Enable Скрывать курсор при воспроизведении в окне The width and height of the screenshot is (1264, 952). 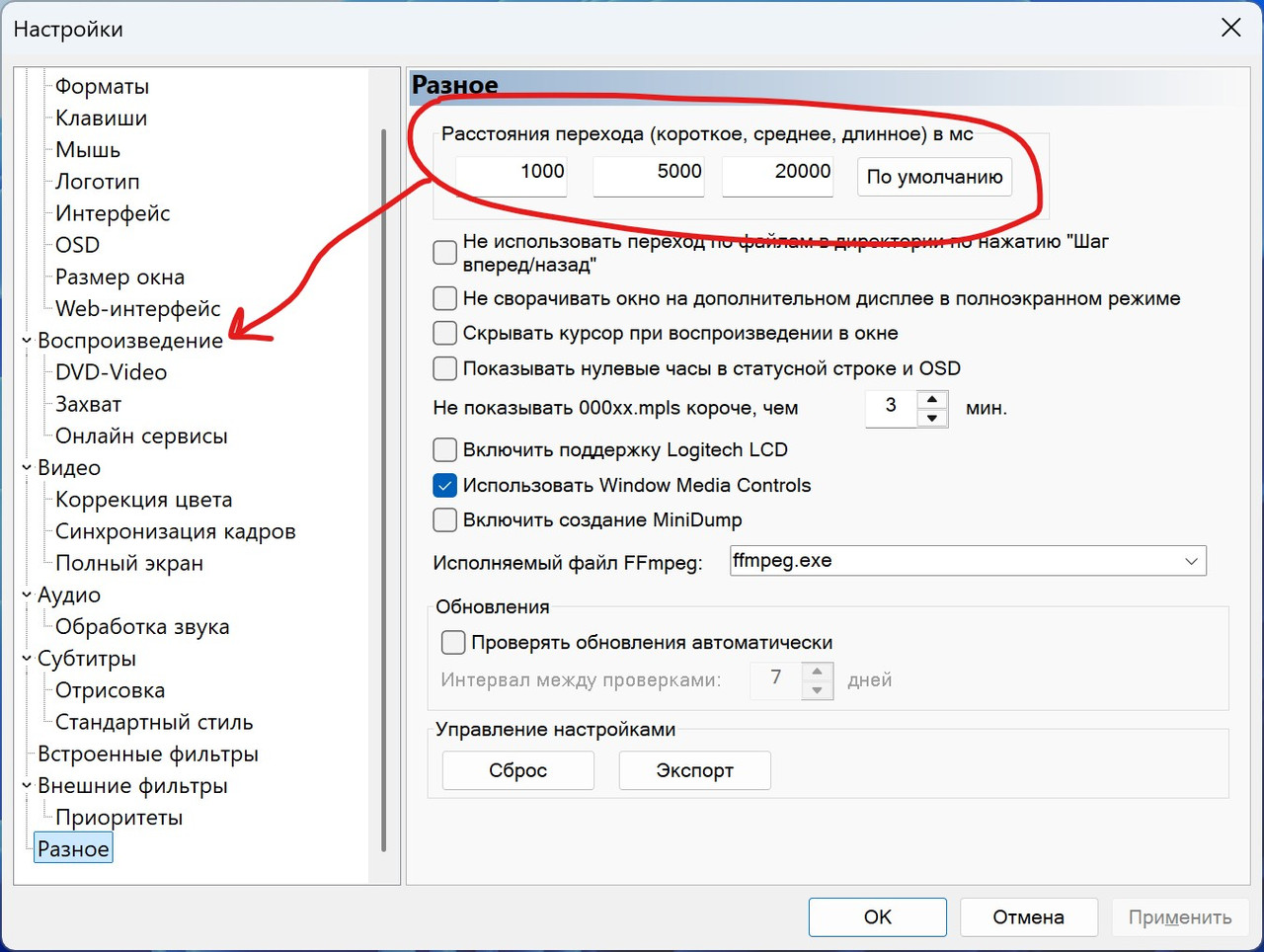pyautogui.click(x=445, y=333)
